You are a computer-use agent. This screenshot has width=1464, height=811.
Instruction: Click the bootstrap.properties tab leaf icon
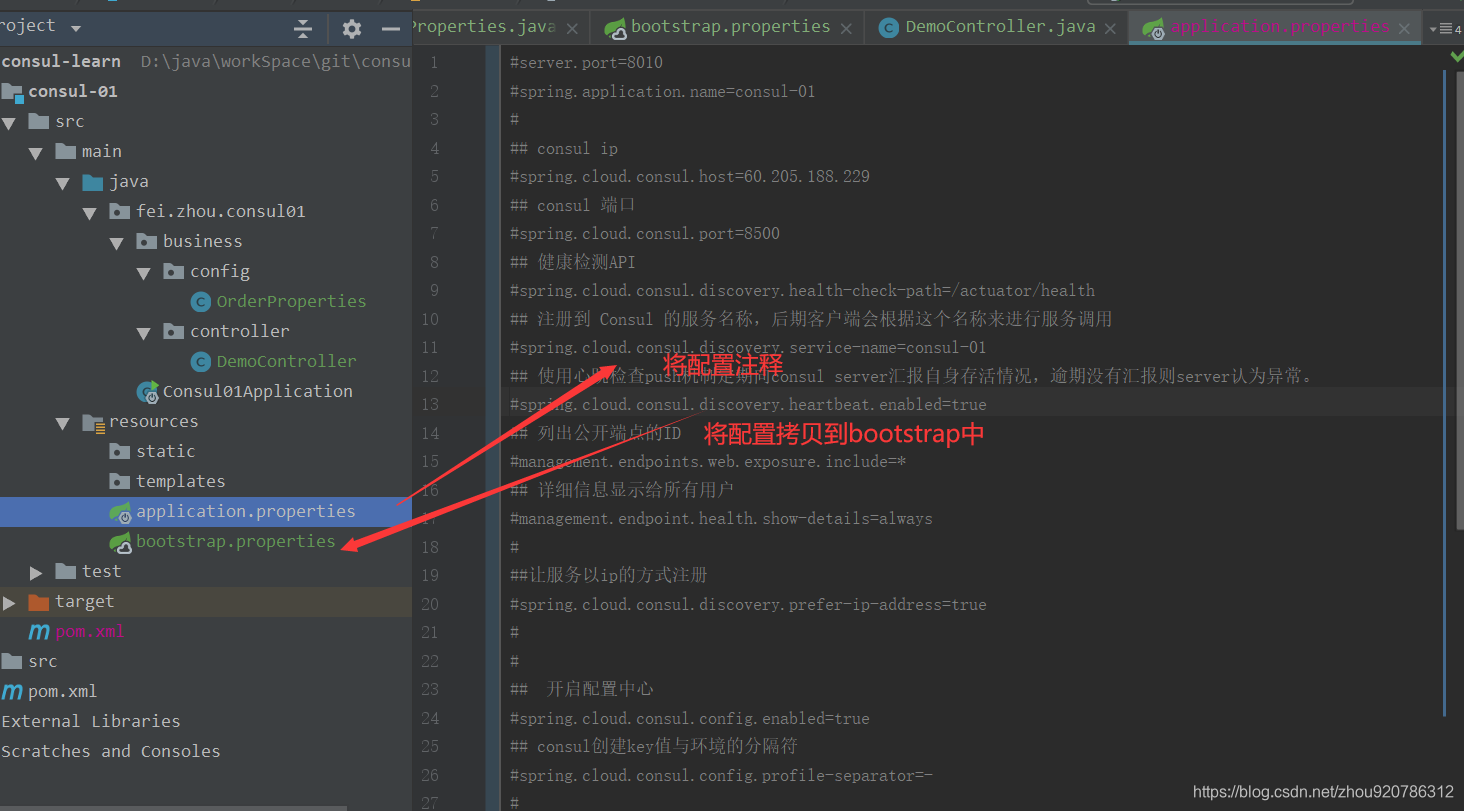click(x=615, y=28)
